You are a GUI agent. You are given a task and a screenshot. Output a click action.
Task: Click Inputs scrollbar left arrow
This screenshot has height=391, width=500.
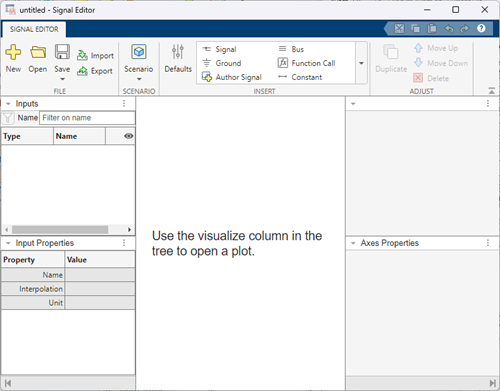pyautogui.click(x=6, y=230)
